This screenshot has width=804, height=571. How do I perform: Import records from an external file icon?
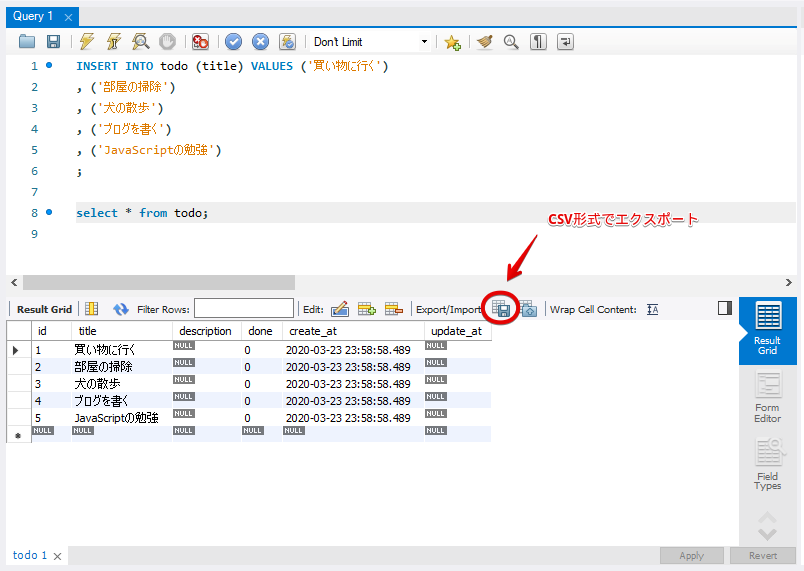(x=528, y=309)
